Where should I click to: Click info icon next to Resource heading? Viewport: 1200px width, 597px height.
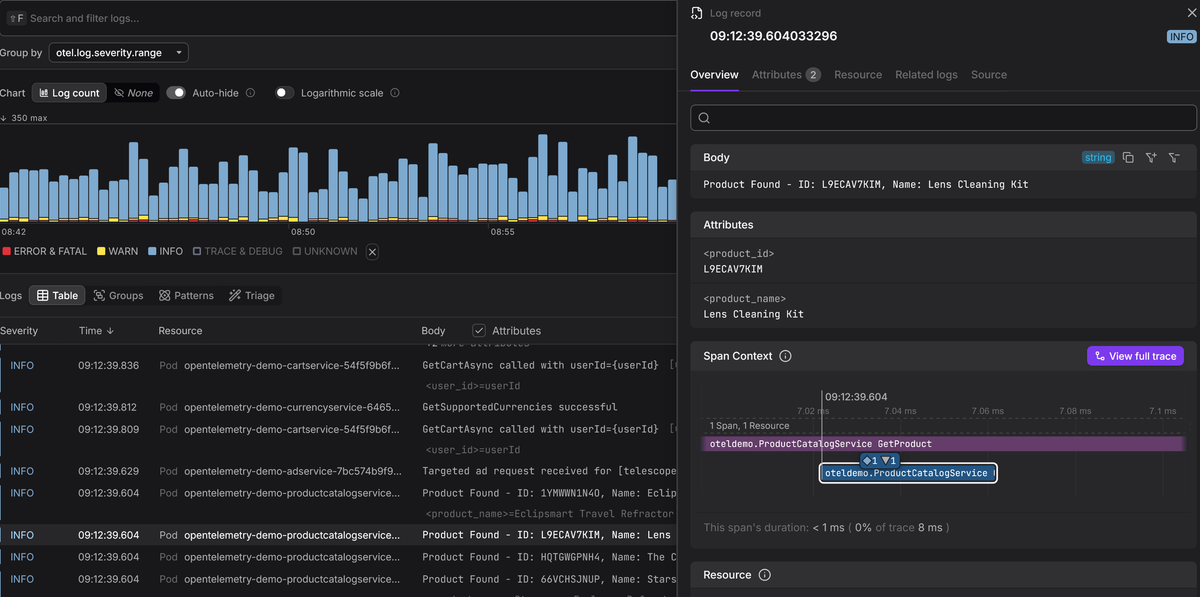(x=765, y=575)
